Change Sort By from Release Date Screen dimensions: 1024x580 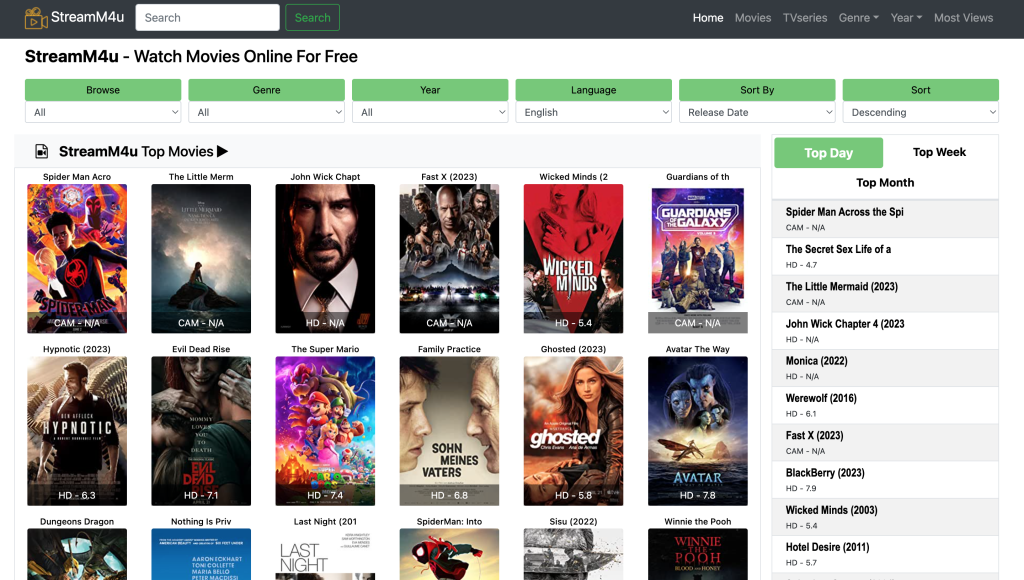point(757,112)
